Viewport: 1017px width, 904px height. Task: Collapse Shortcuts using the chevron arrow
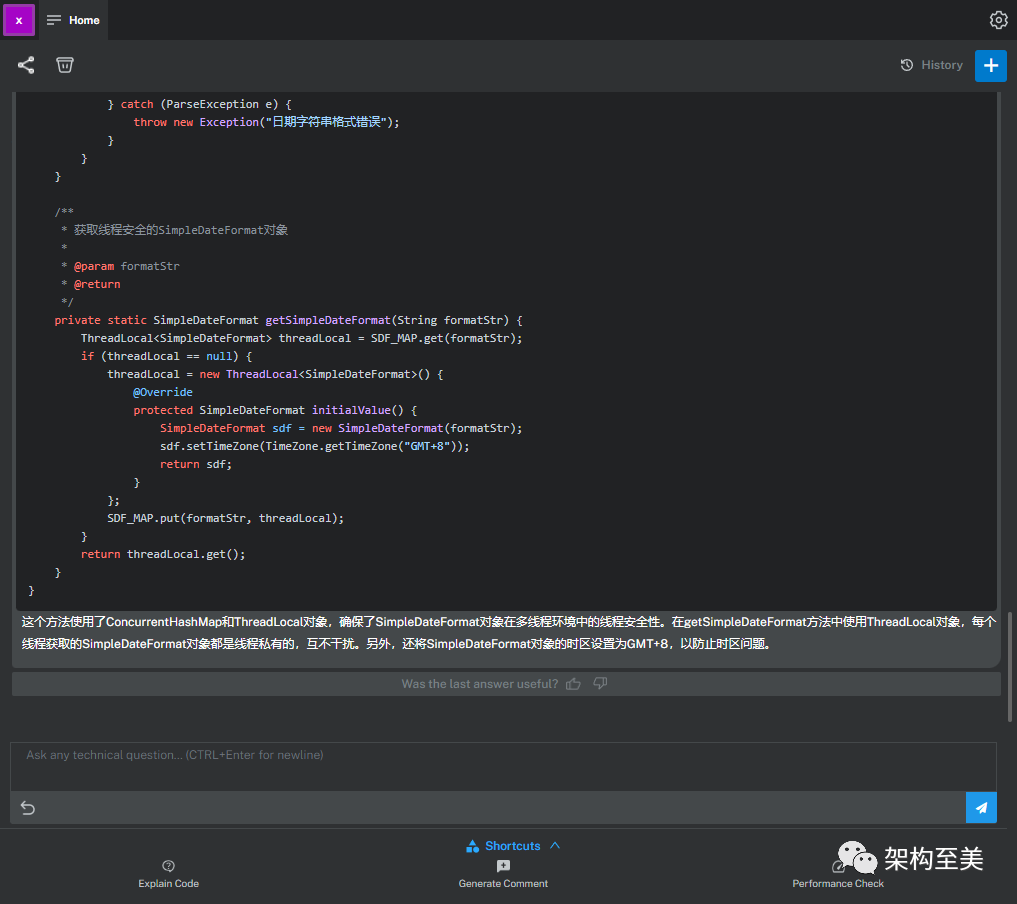[x=555, y=845]
